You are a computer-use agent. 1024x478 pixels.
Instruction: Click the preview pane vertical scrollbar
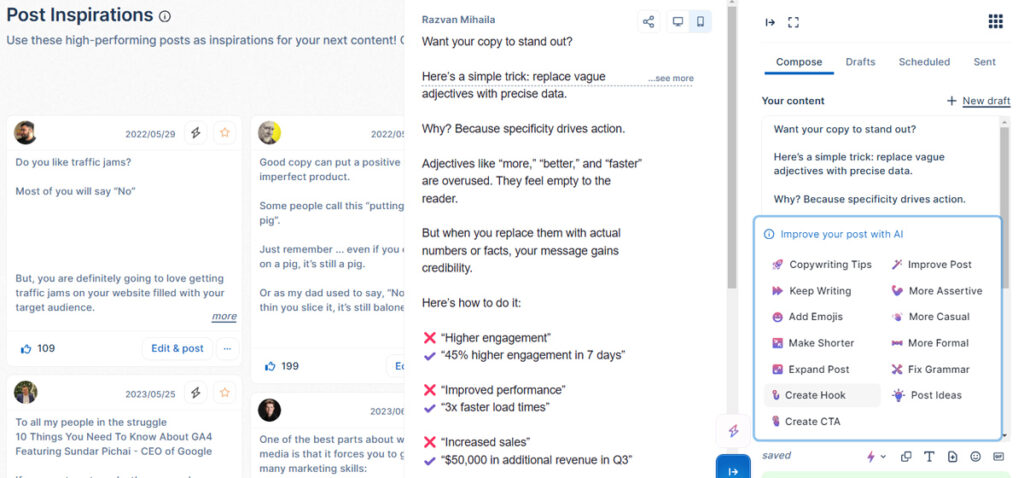tap(732, 144)
